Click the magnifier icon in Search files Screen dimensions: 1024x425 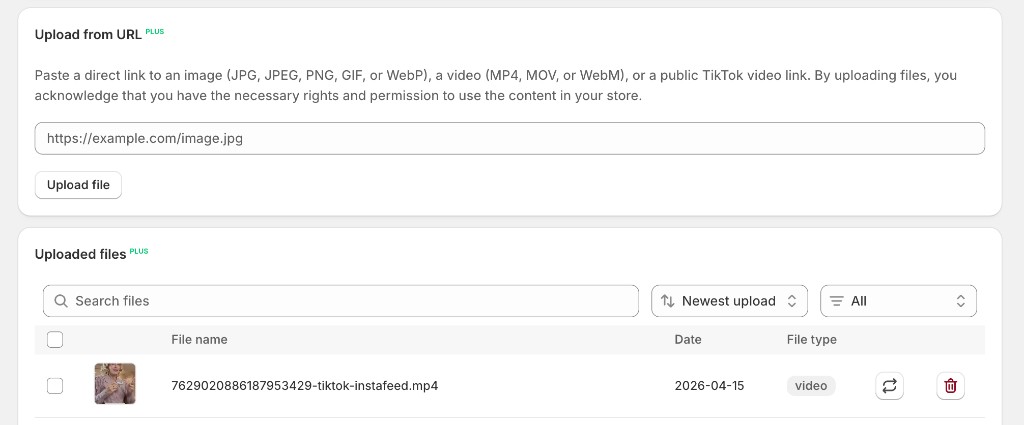[60, 301]
